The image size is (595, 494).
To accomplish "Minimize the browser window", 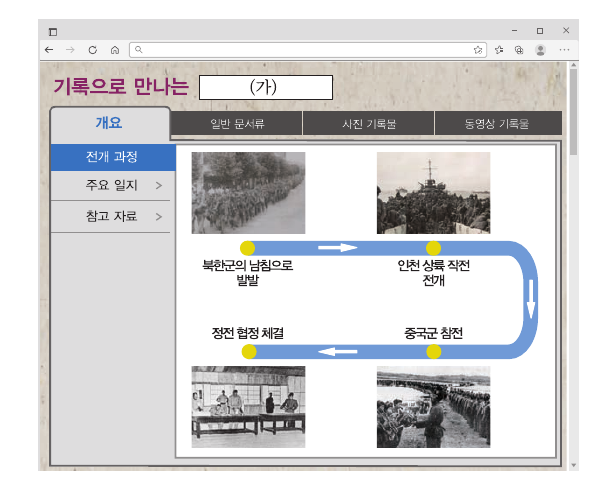I will click(x=515, y=31).
